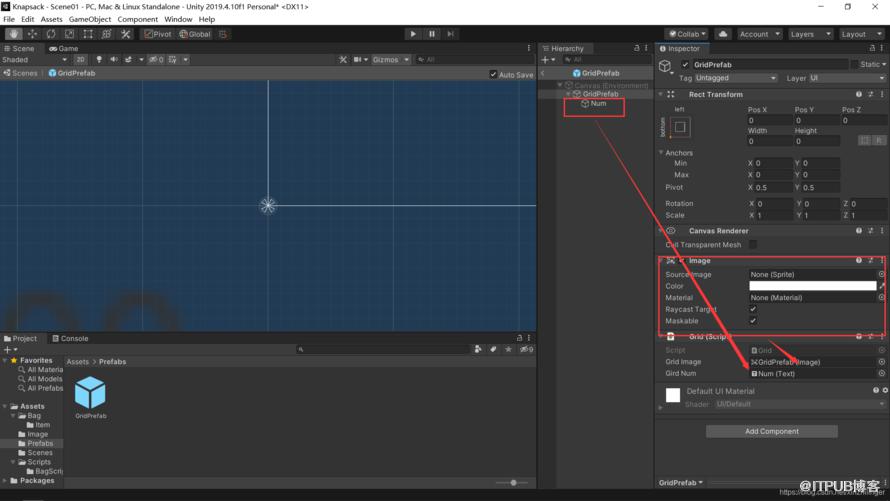890x501 pixels.
Task: Click Scenes breadcrumb in scene view
Action: point(20,73)
